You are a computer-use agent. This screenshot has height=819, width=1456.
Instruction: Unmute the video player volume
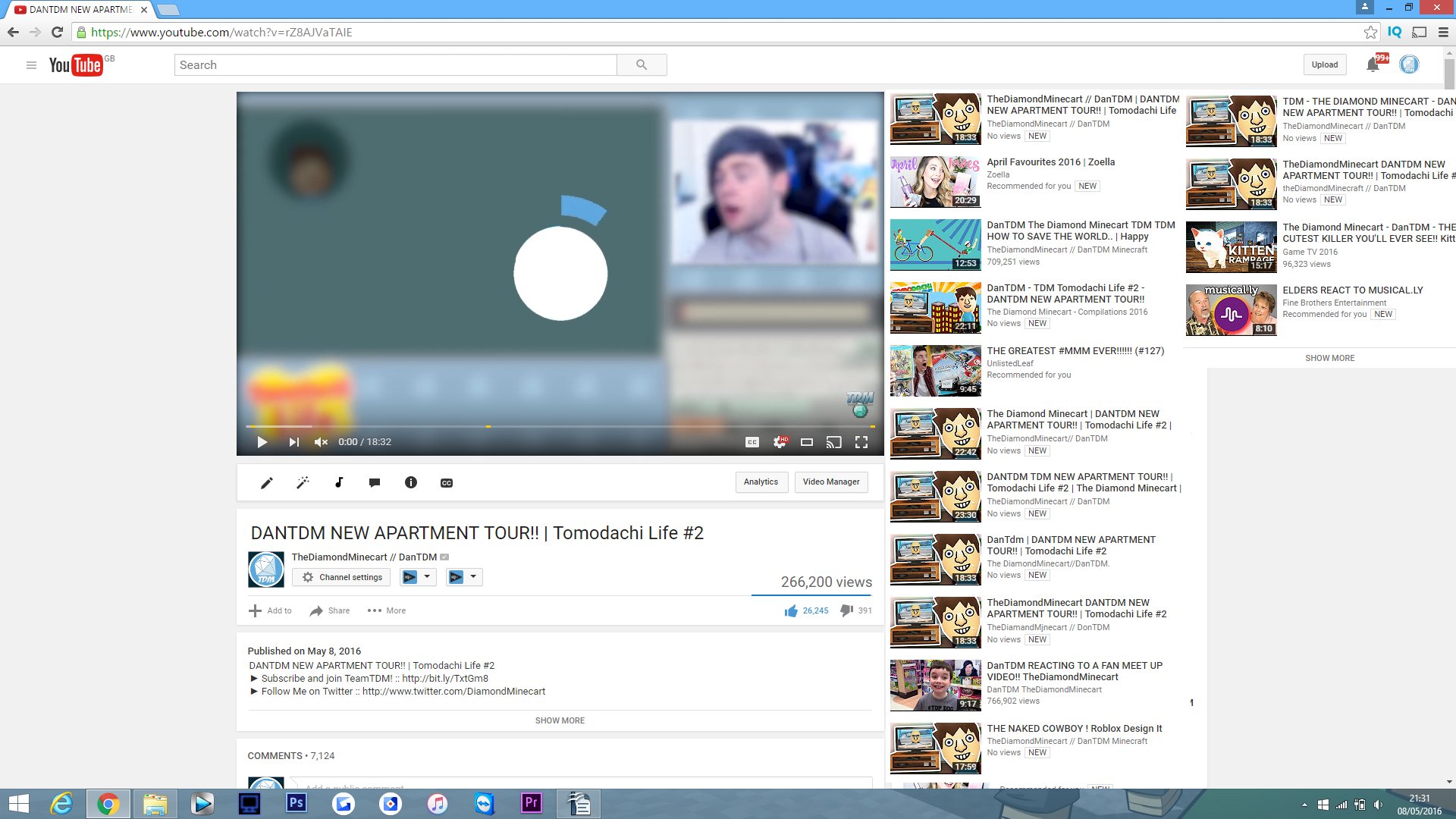point(321,442)
